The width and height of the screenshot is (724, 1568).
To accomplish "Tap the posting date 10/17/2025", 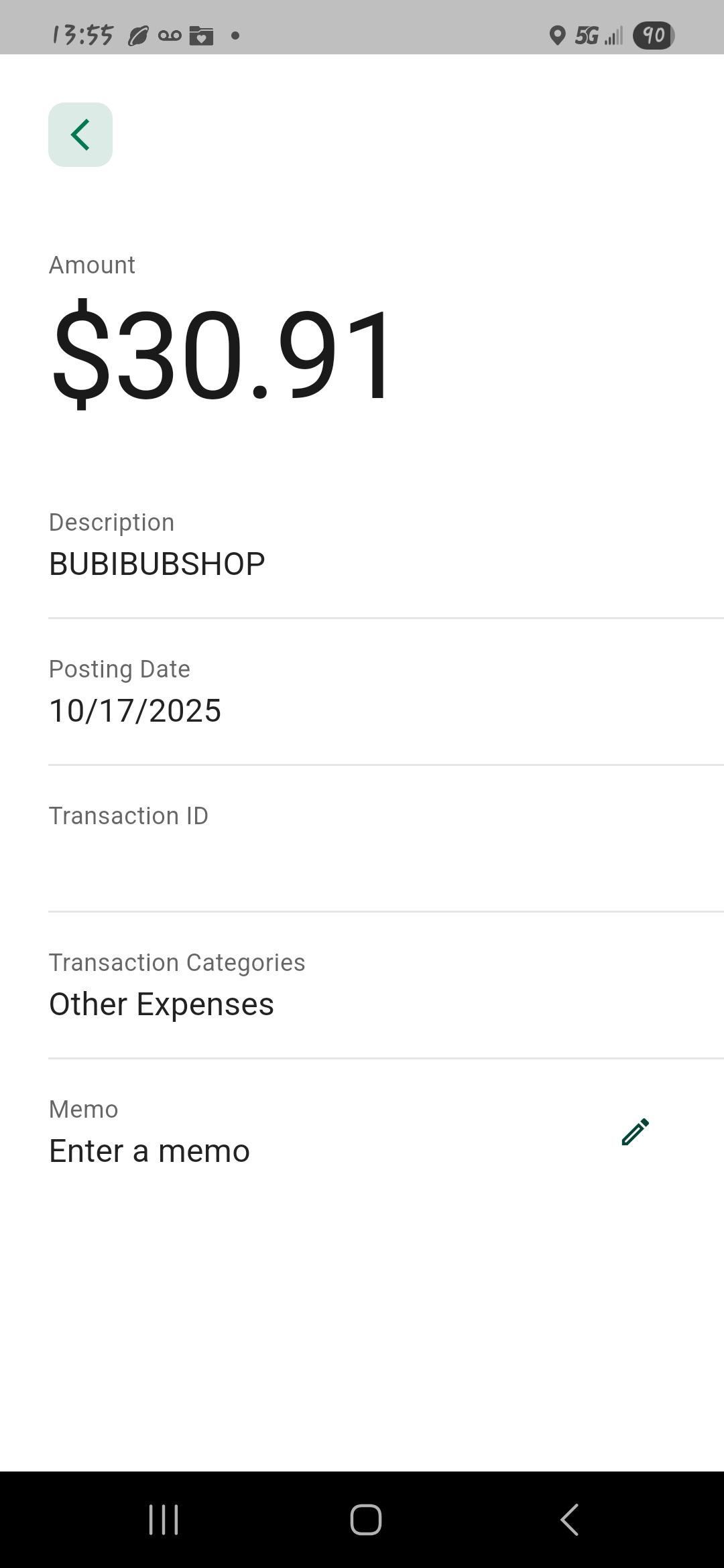I will tap(135, 711).
